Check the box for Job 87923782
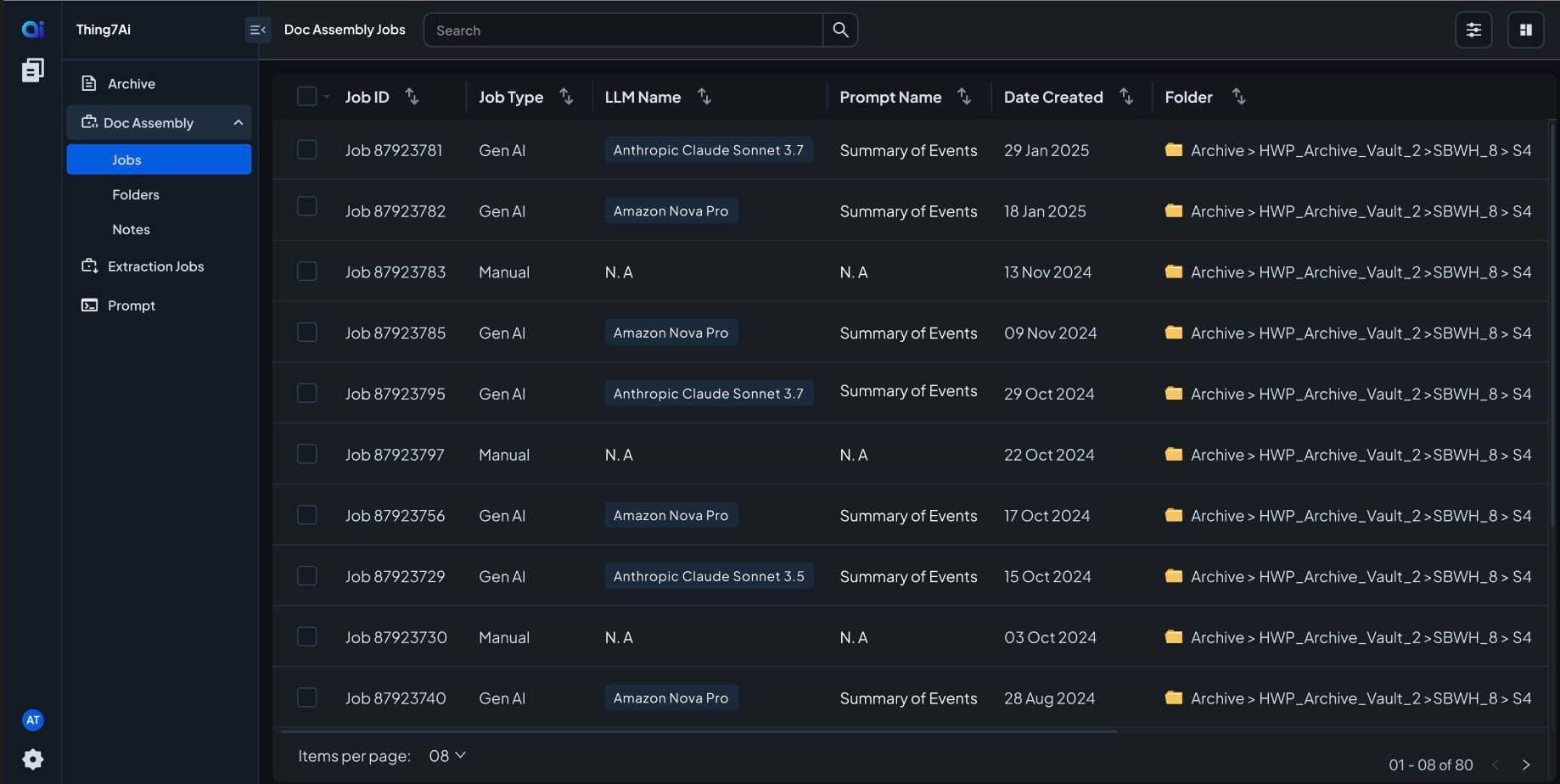The image size is (1560, 784). pyautogui.click(x=306, y=206)
